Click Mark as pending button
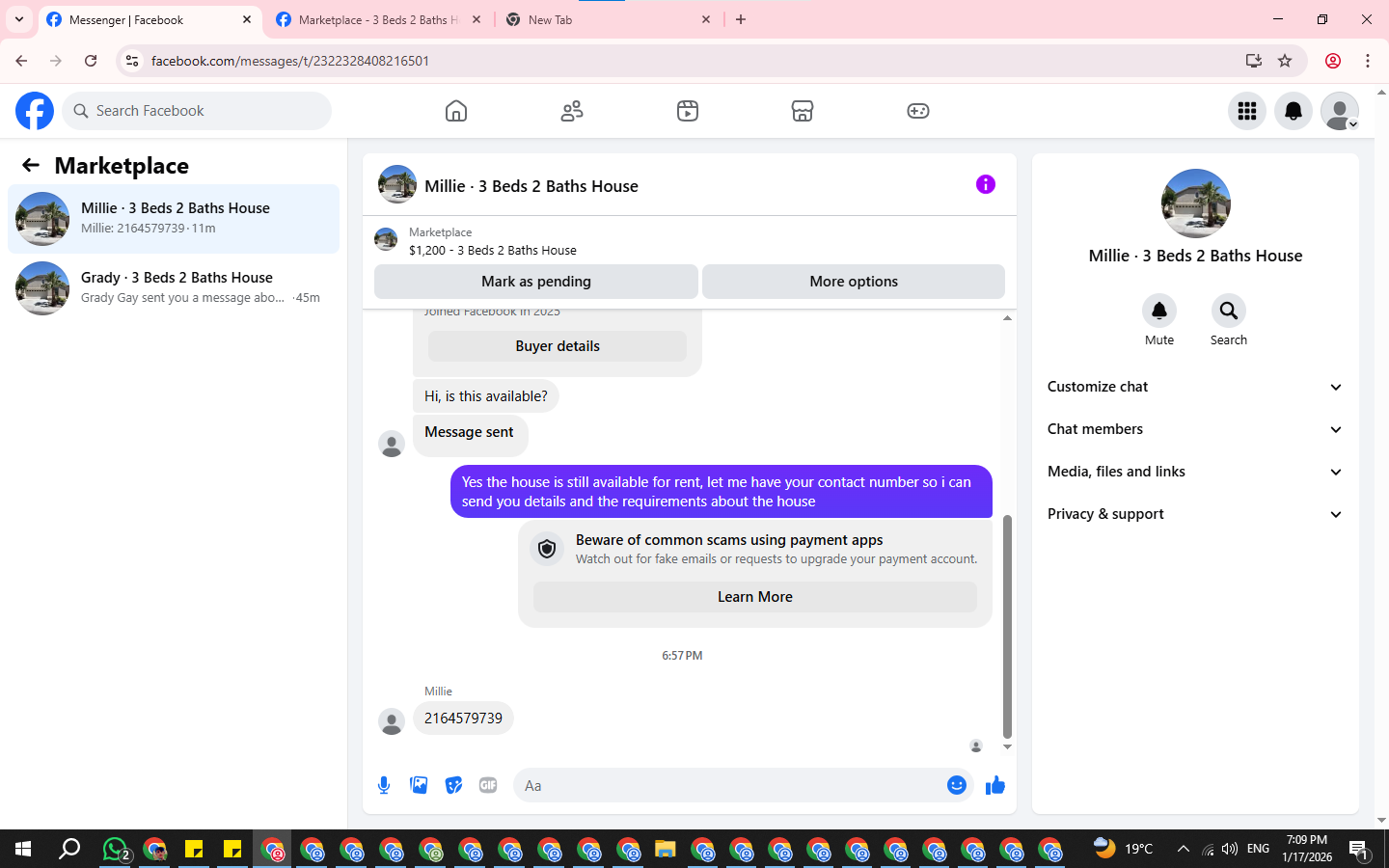The height and width of the screenshot is (868, 1389). (x=536, y=282)
